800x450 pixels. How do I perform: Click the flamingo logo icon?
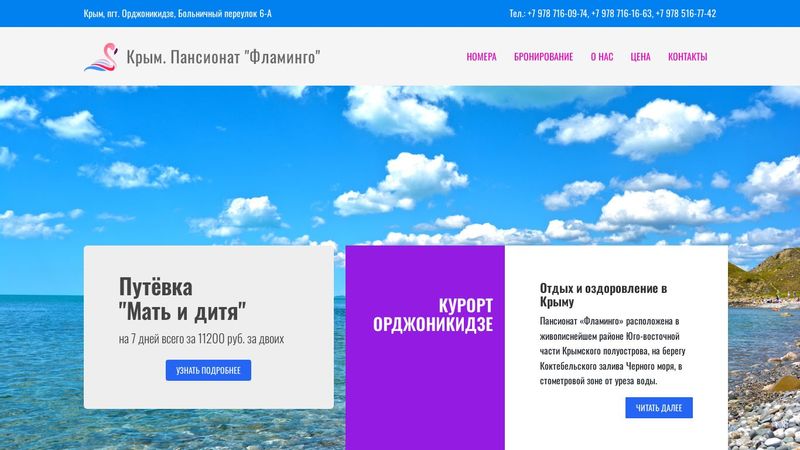tap(101, 57)
